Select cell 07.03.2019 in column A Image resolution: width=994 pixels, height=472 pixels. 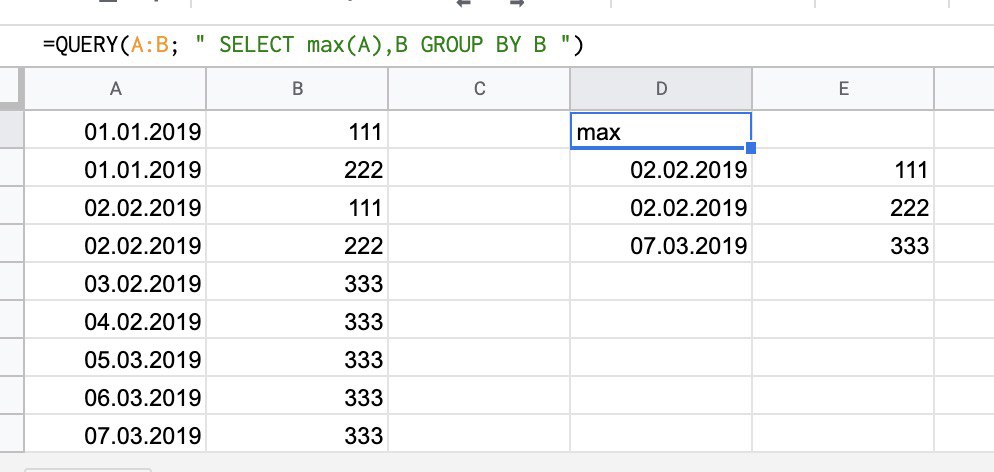pyautogui.click(x=115, y=436)
